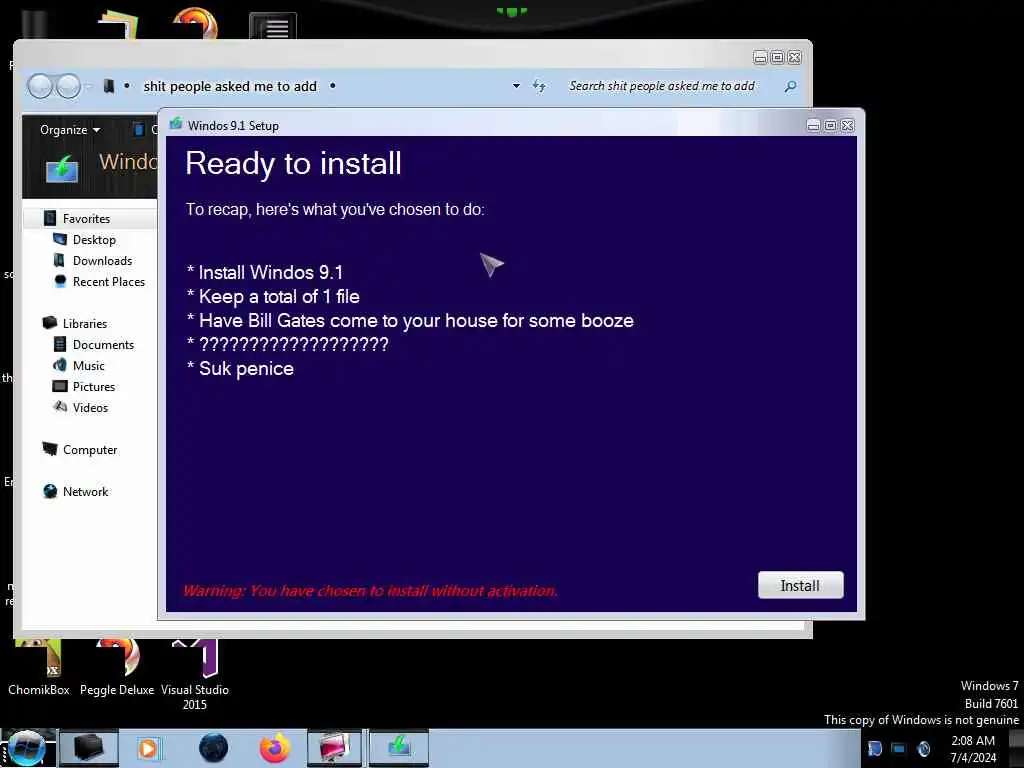Open address bar history dropdown arrow

click(x=516, y=86)
